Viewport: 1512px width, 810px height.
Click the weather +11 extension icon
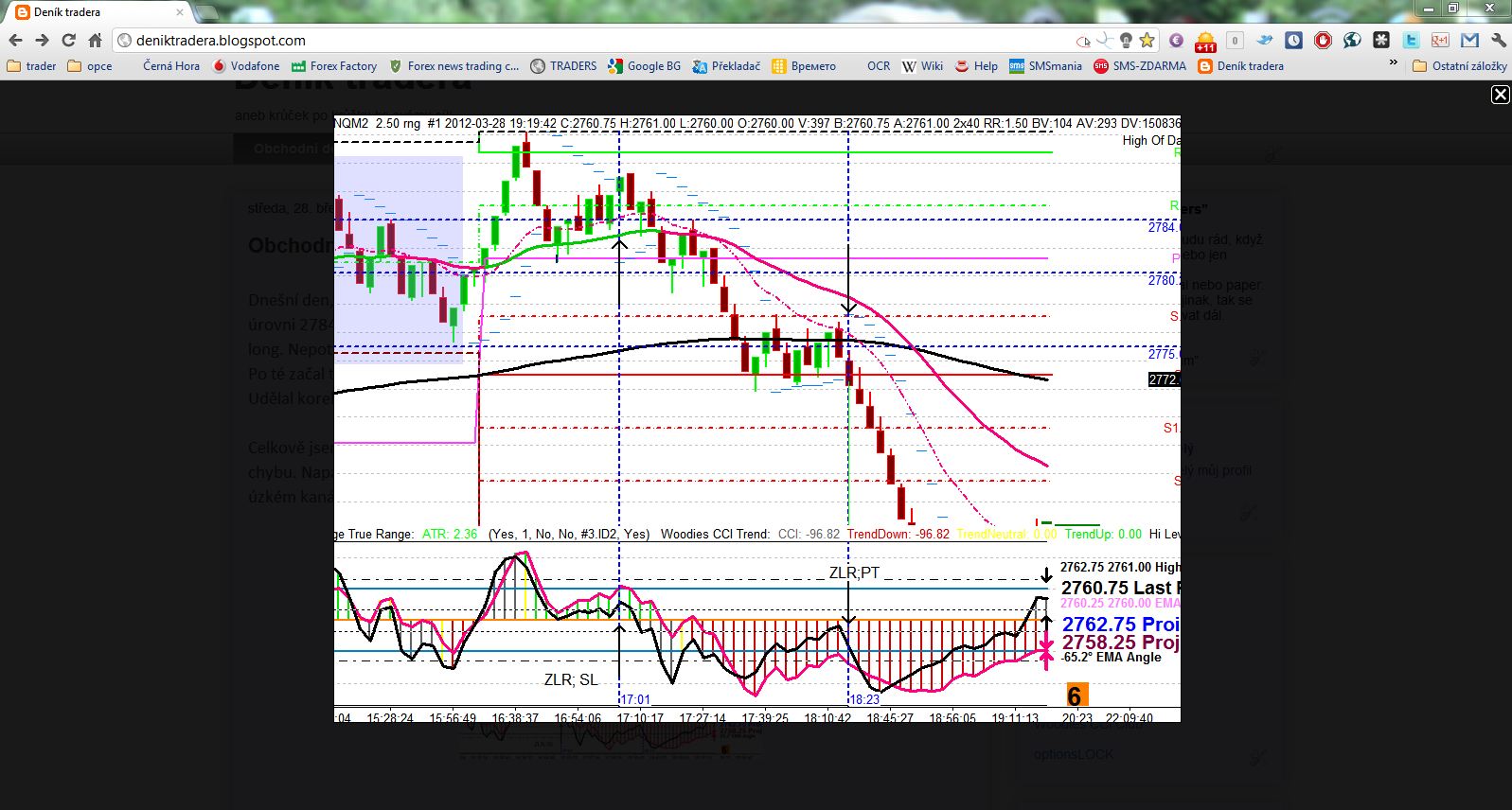coord(1205,41)
